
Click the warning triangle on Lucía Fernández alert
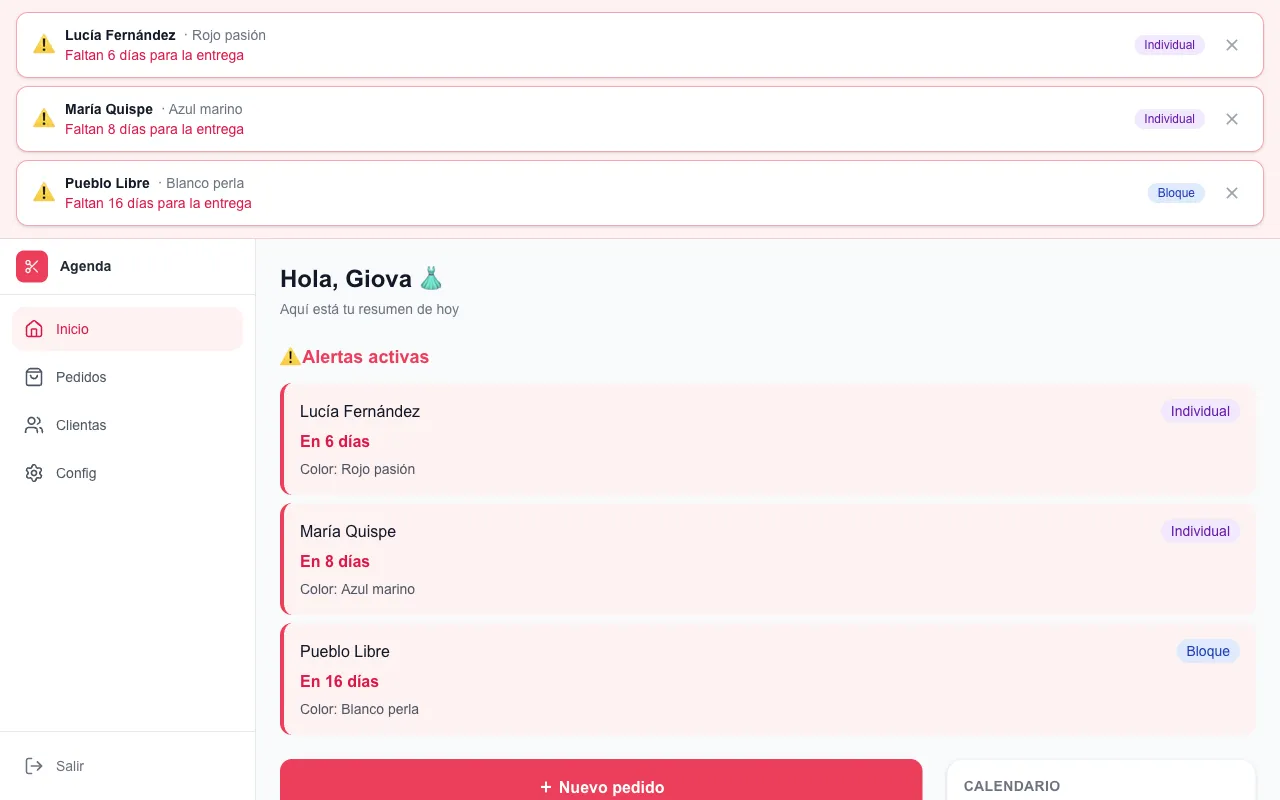tap(44, 44)
